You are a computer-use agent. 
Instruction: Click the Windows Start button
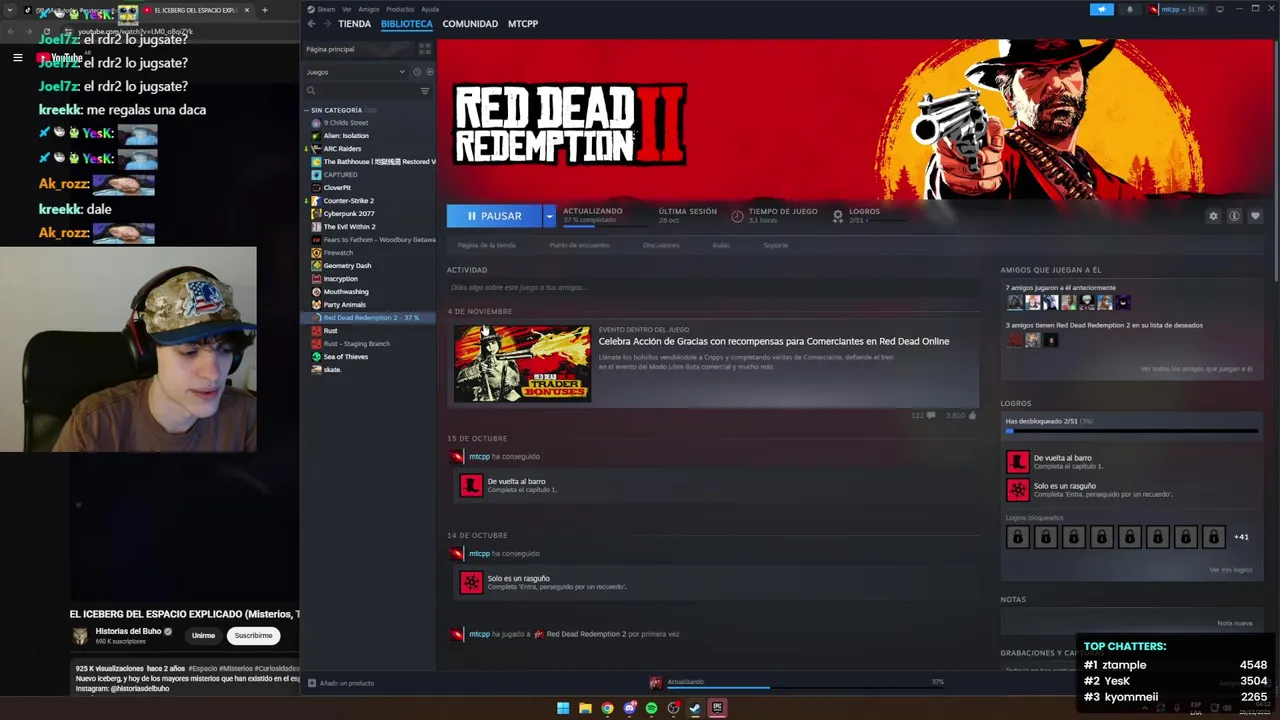tap(563, 708)
